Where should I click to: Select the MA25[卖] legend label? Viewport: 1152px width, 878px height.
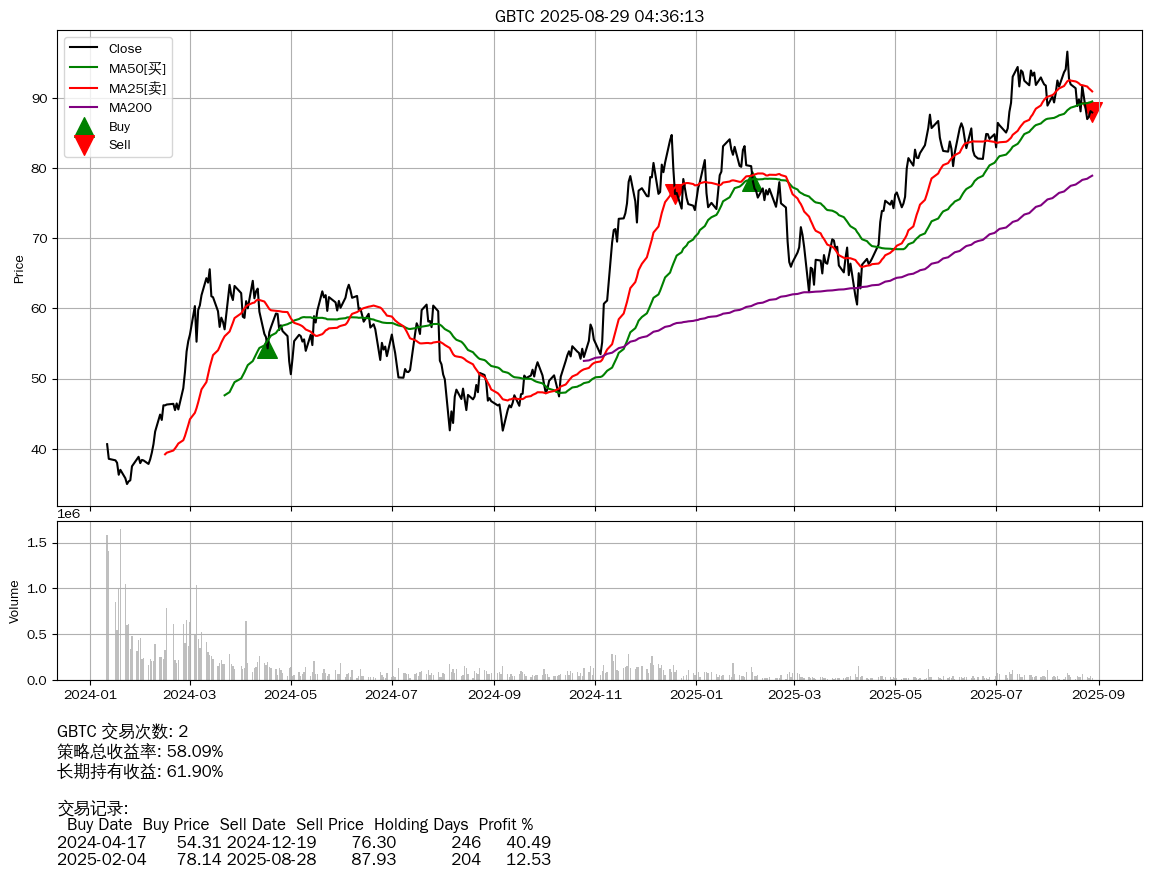(137, 88)
